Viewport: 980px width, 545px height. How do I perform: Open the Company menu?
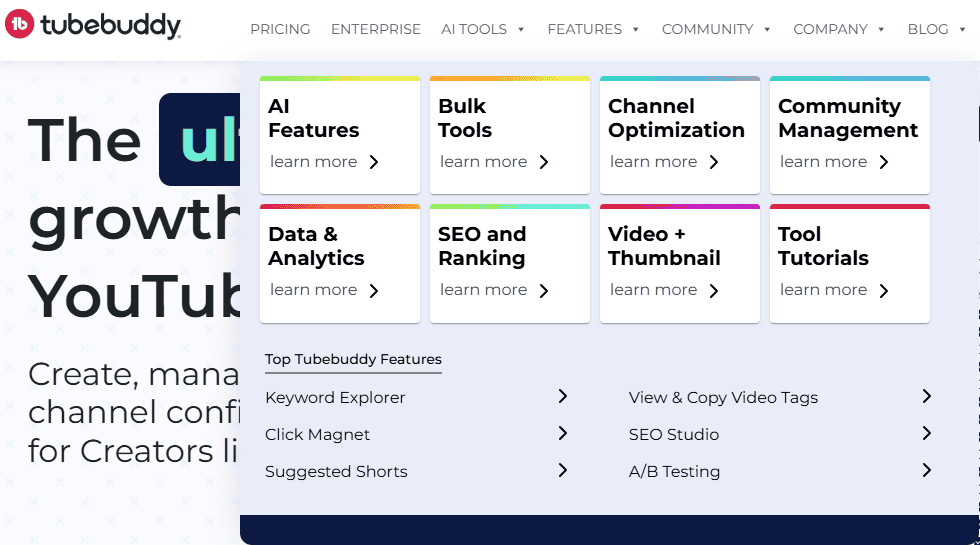(830, 29)
